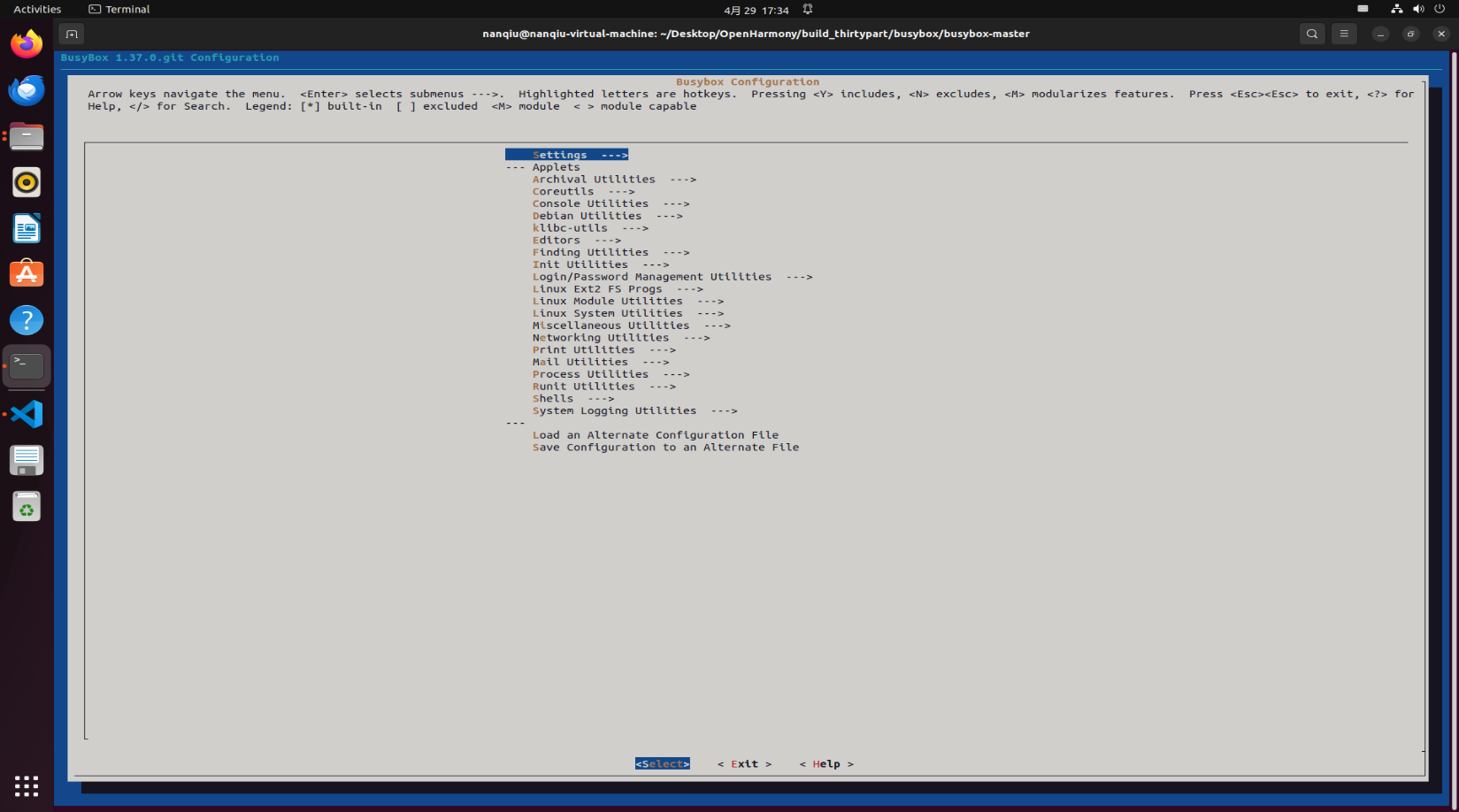Open klibc-utils submenu
The image size is (1459, 812).
(x=590, y=228)
